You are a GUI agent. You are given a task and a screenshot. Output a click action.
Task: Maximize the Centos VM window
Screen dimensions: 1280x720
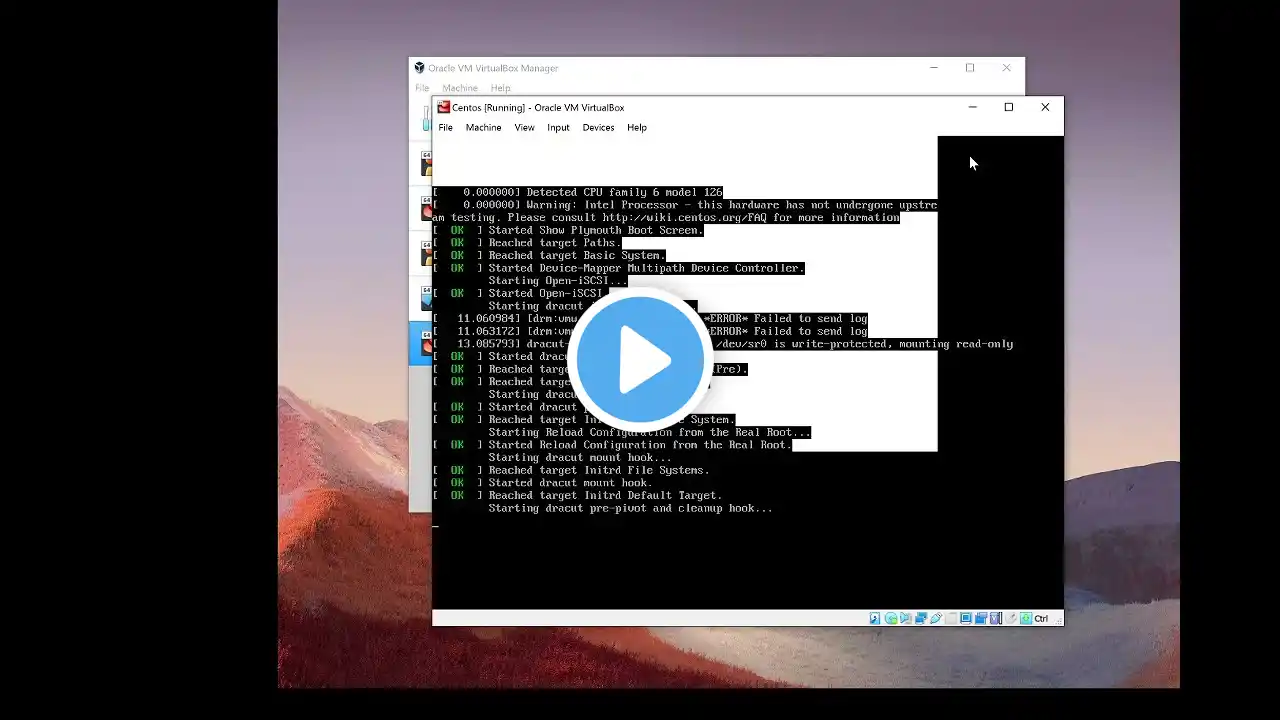[1008, 107]
